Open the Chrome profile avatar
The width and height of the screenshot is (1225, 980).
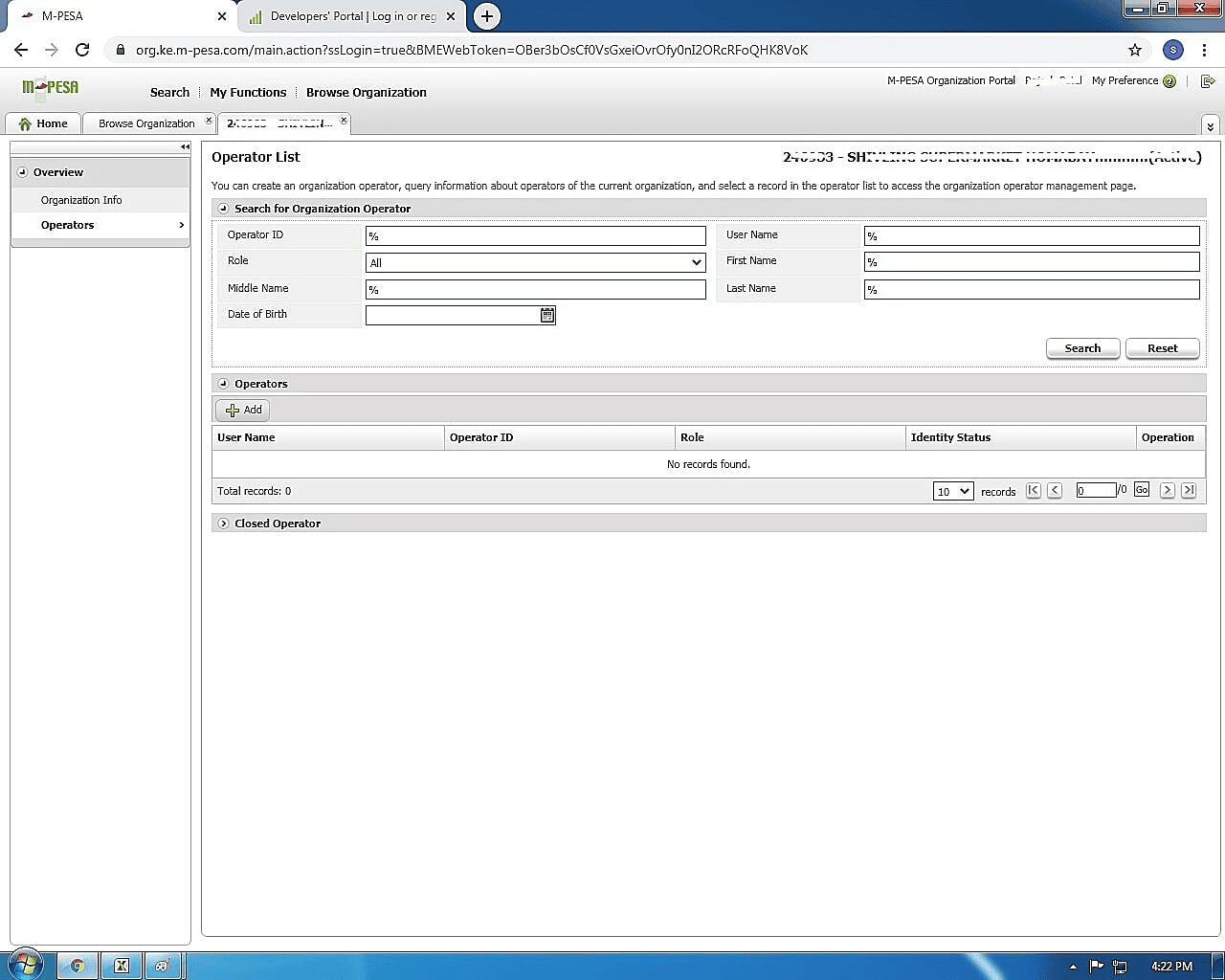point(1172,50)
